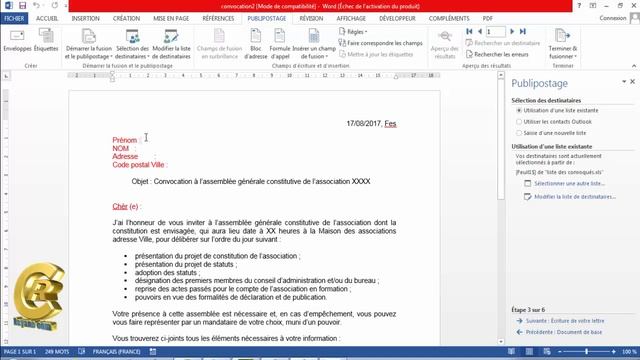The width and height of the screenshot is (640, 360).
Task: Click the zoom slider handle
Action: click(587, 351)
